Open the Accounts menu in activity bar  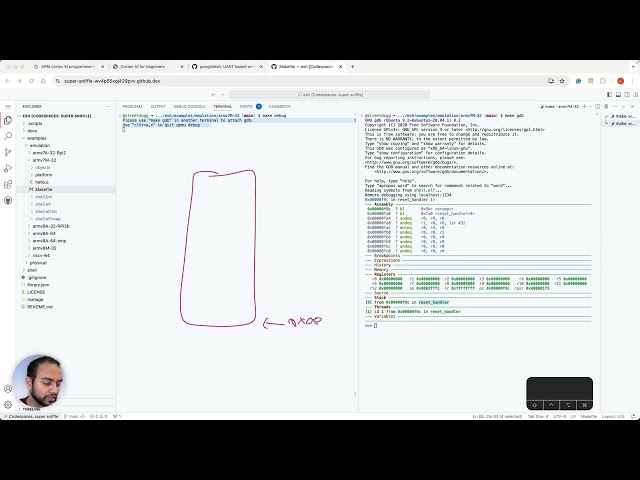(8, 389)
